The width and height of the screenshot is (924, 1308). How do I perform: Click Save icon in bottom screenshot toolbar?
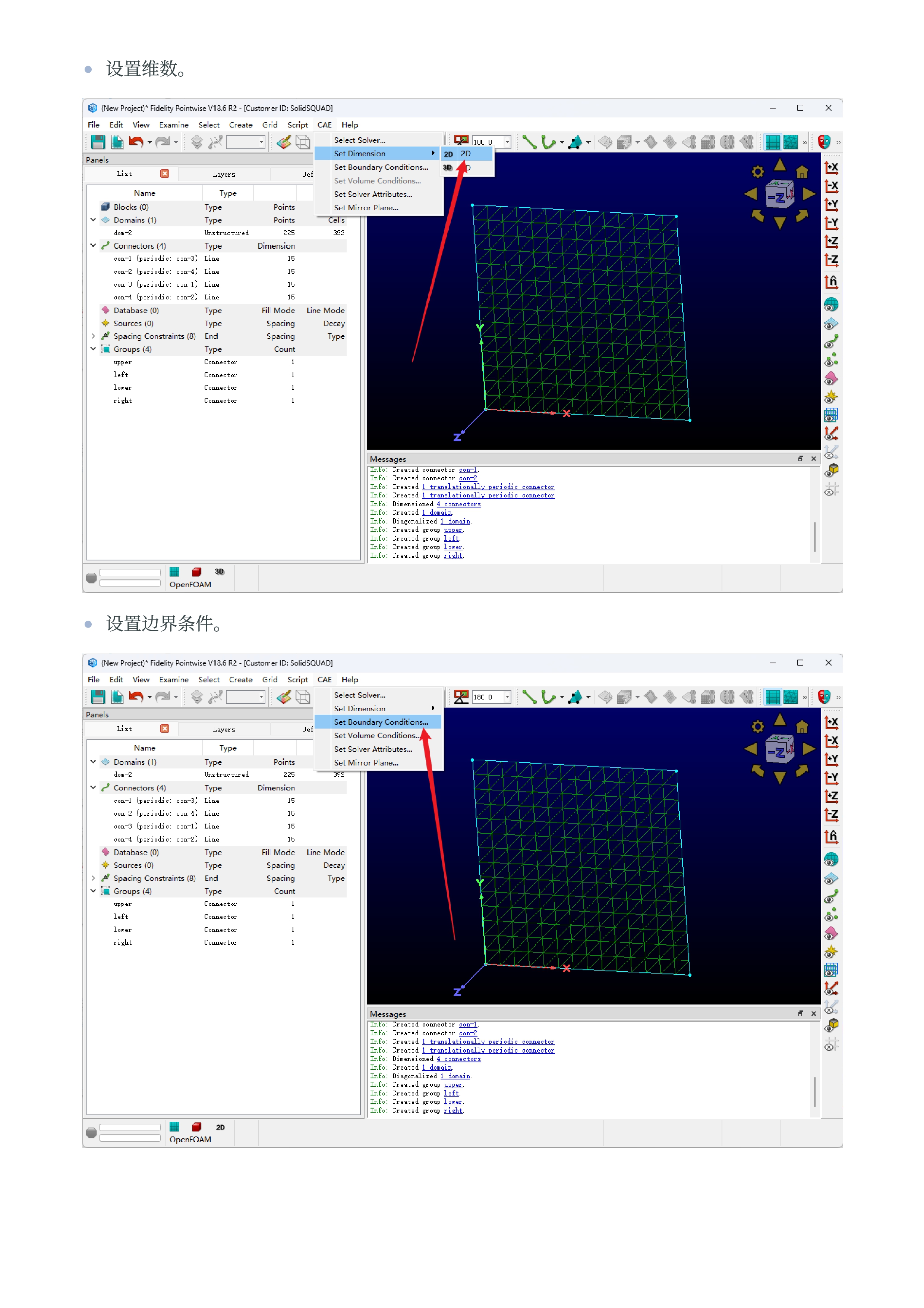98,697
